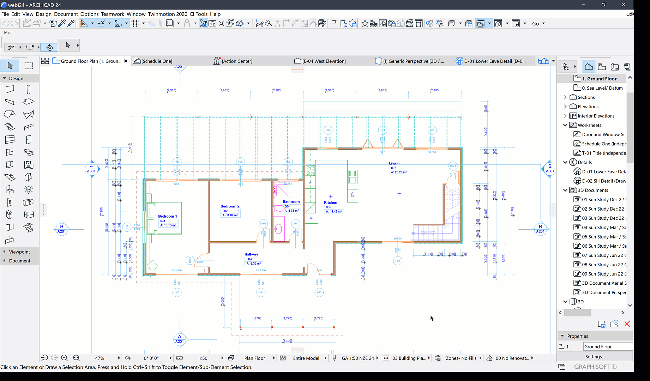
Task: Click the Pick Up Parameters eyedropper icon
Action: tap(62, 24)
